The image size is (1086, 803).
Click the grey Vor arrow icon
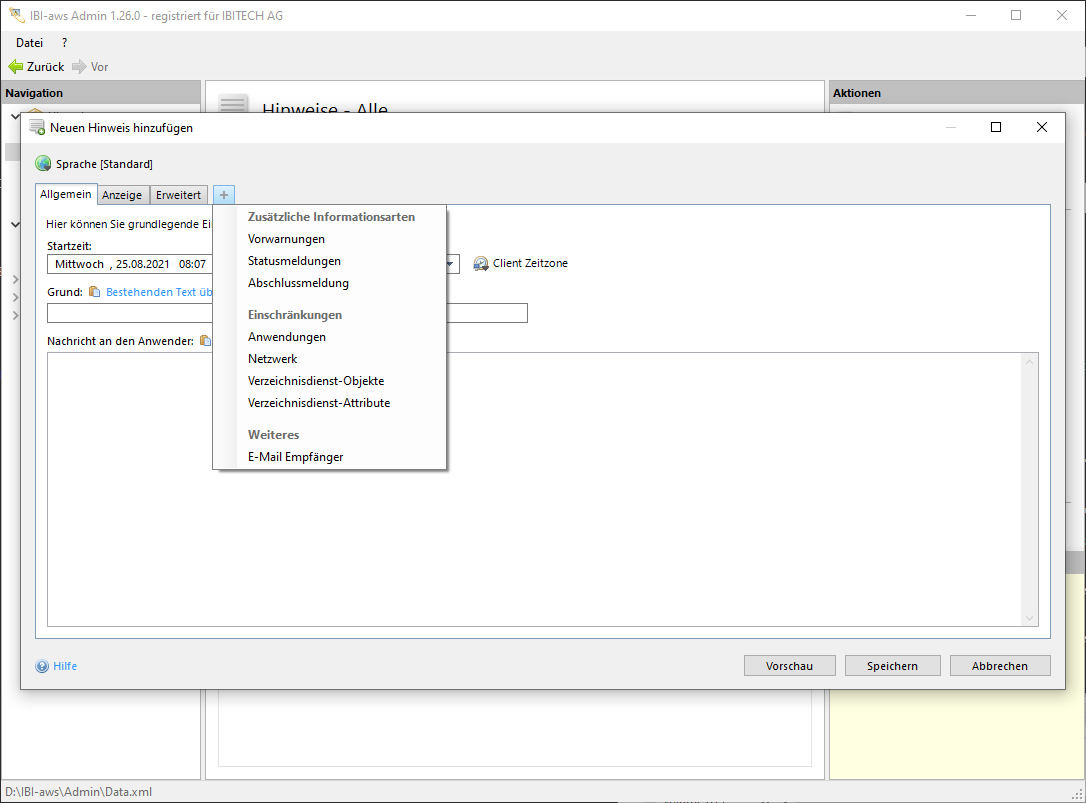point(79,67)
